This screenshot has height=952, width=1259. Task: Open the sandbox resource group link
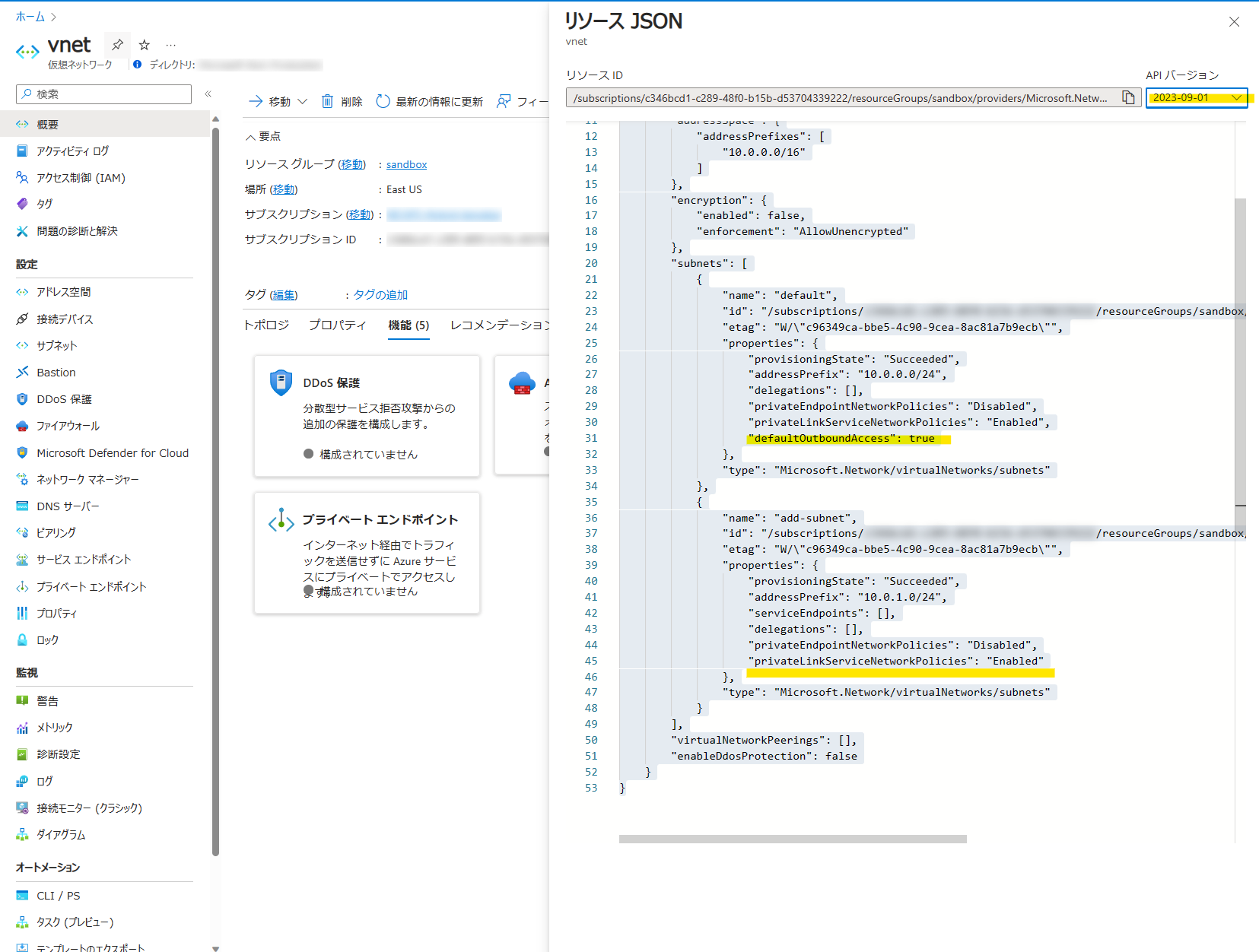(x=406, y=164)
